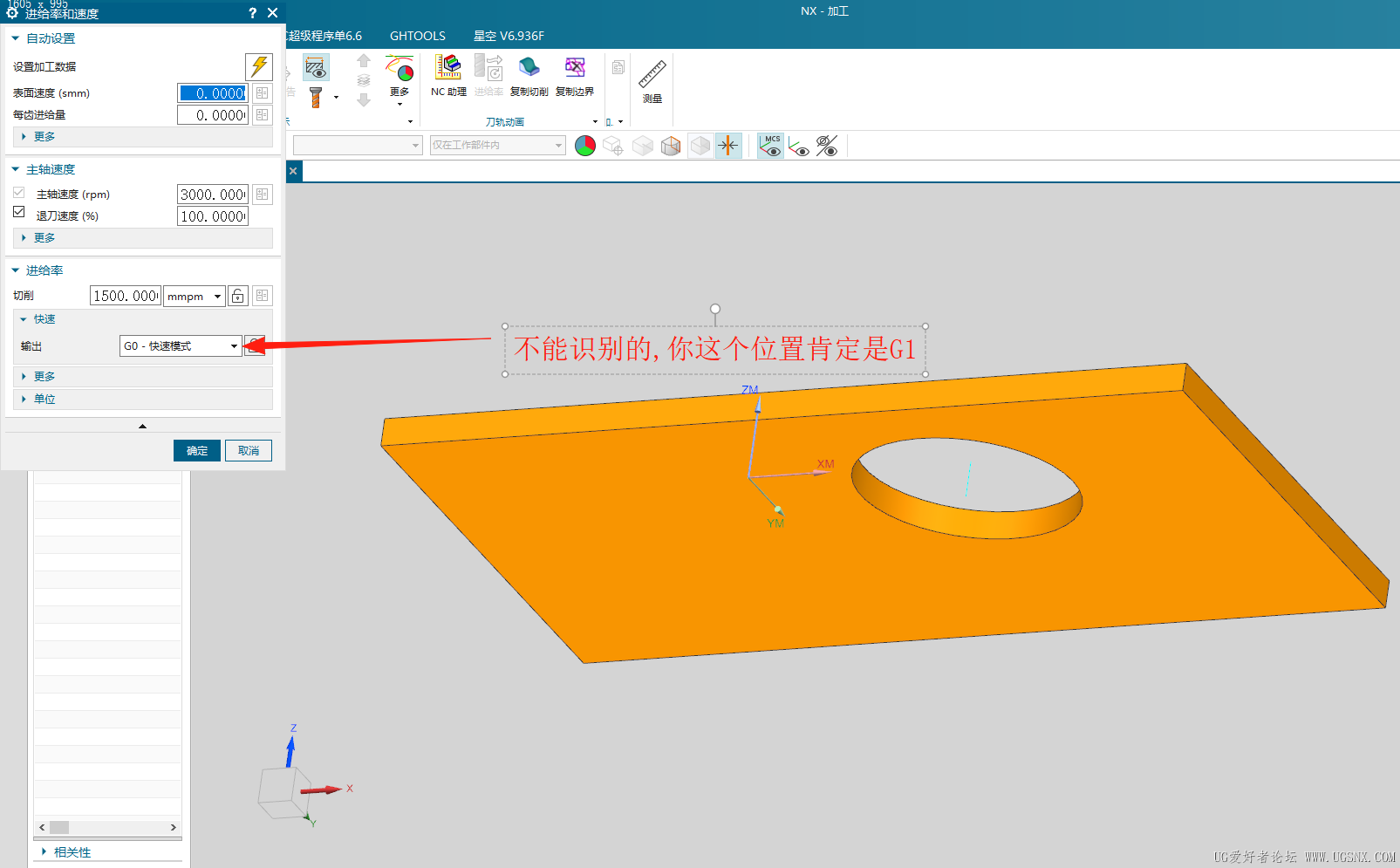Click the down arrow move icon in ribbon
Image resolution: width=1400 pixels, height=868 pixels.
click(x=364, y=99)
